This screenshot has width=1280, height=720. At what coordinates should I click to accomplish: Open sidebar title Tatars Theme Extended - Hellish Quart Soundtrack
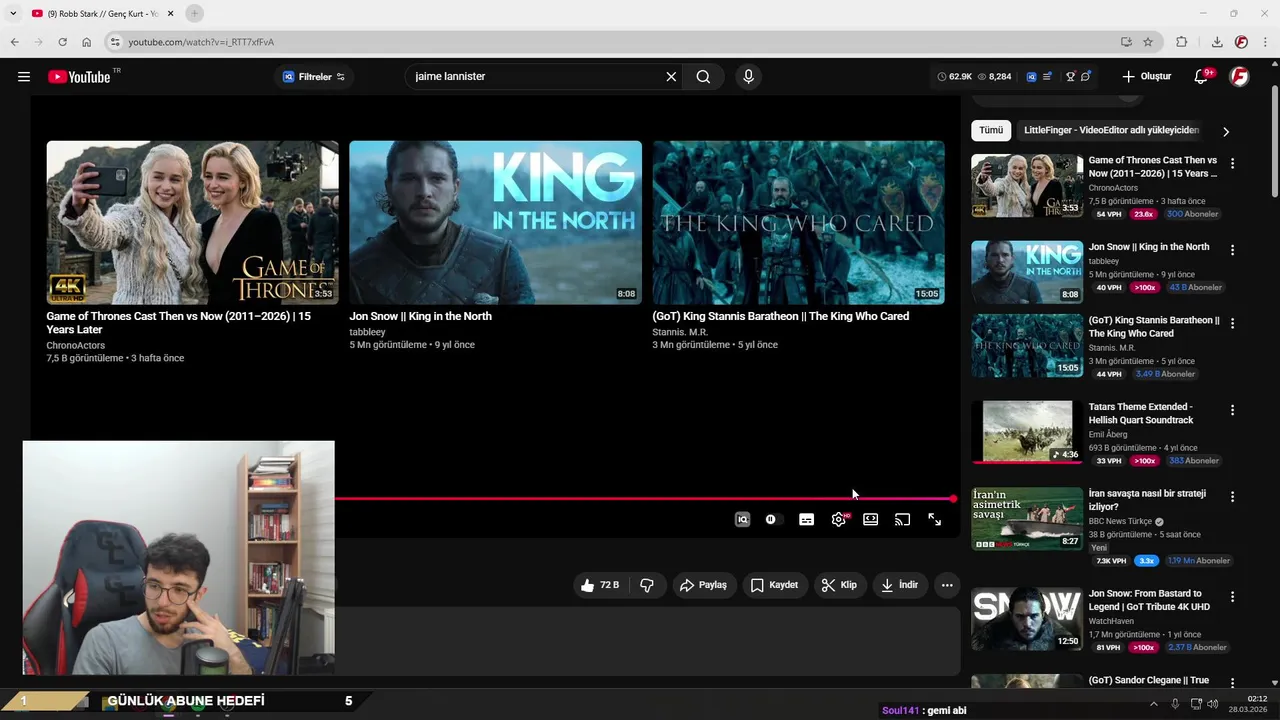point(1141,413)
